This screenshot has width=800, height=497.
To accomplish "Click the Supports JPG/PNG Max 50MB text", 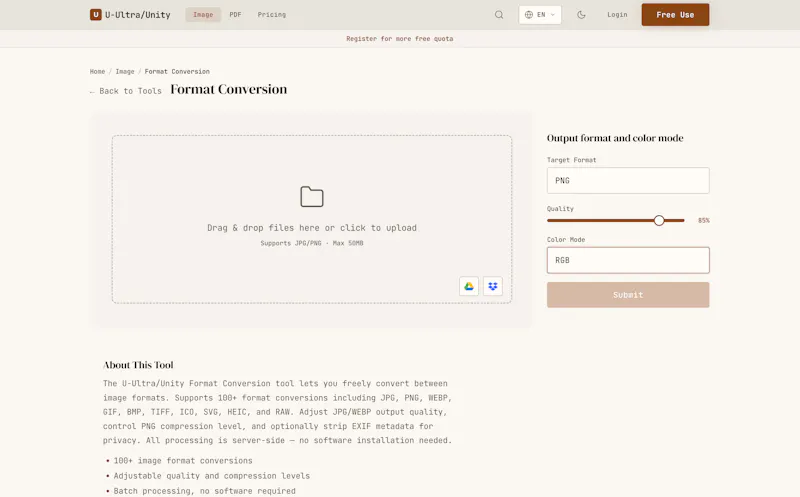I will [x=312, y=243].
